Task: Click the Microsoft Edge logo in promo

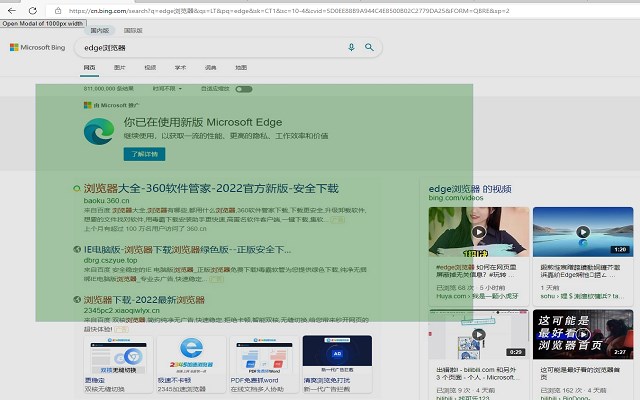Action: click(x=99, y=131)
